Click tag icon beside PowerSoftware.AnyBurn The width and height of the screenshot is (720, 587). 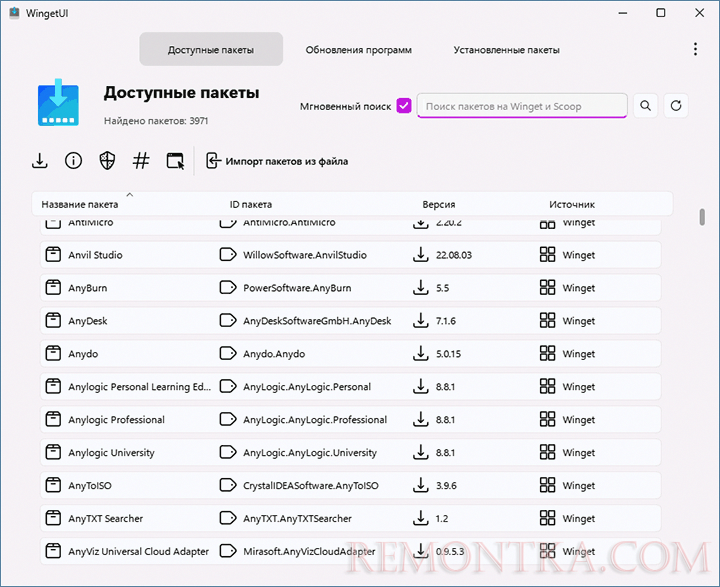point(228,288)
